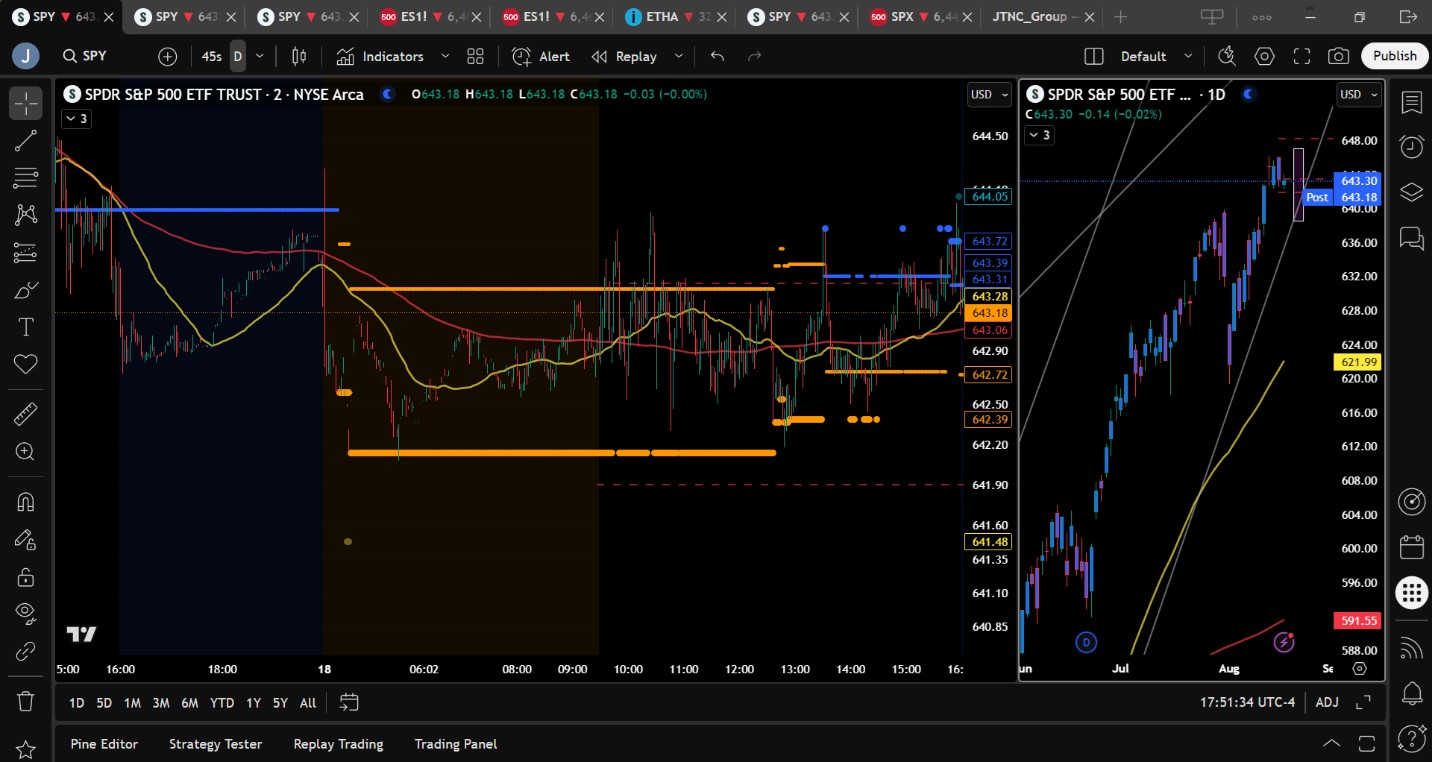This screenshot has width=1432, height=762.
Task: Open the Default layout dropdown arrow
Action: (1188, 56)
